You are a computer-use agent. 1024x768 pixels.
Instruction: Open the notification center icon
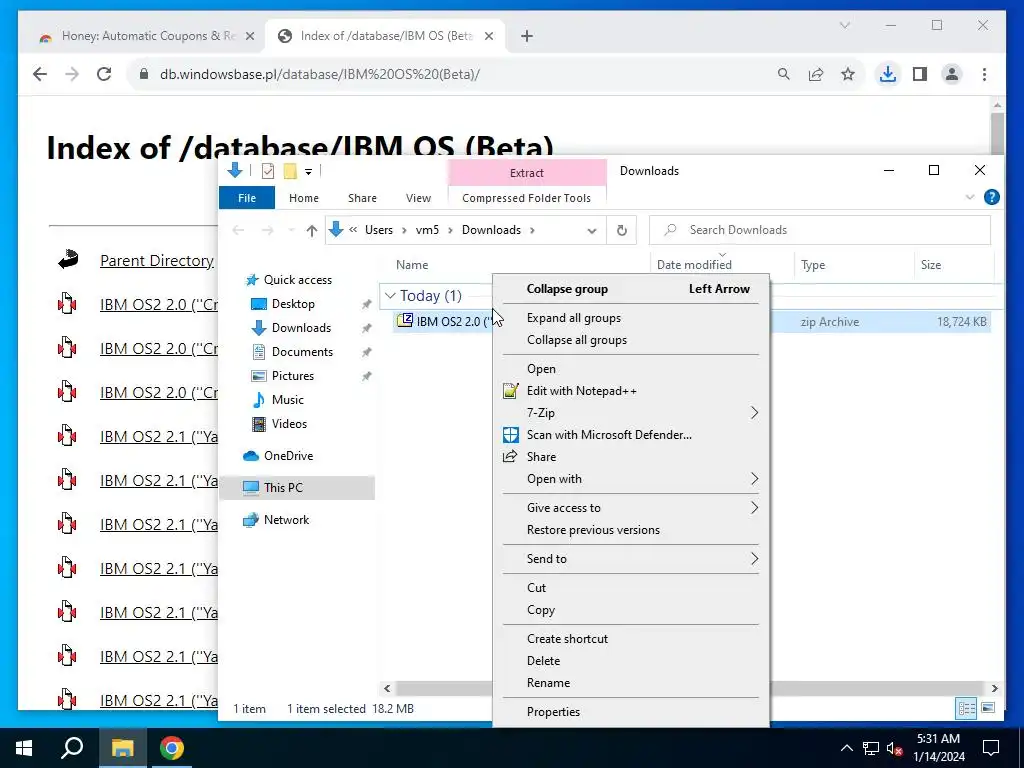click(x=991, y=748)
